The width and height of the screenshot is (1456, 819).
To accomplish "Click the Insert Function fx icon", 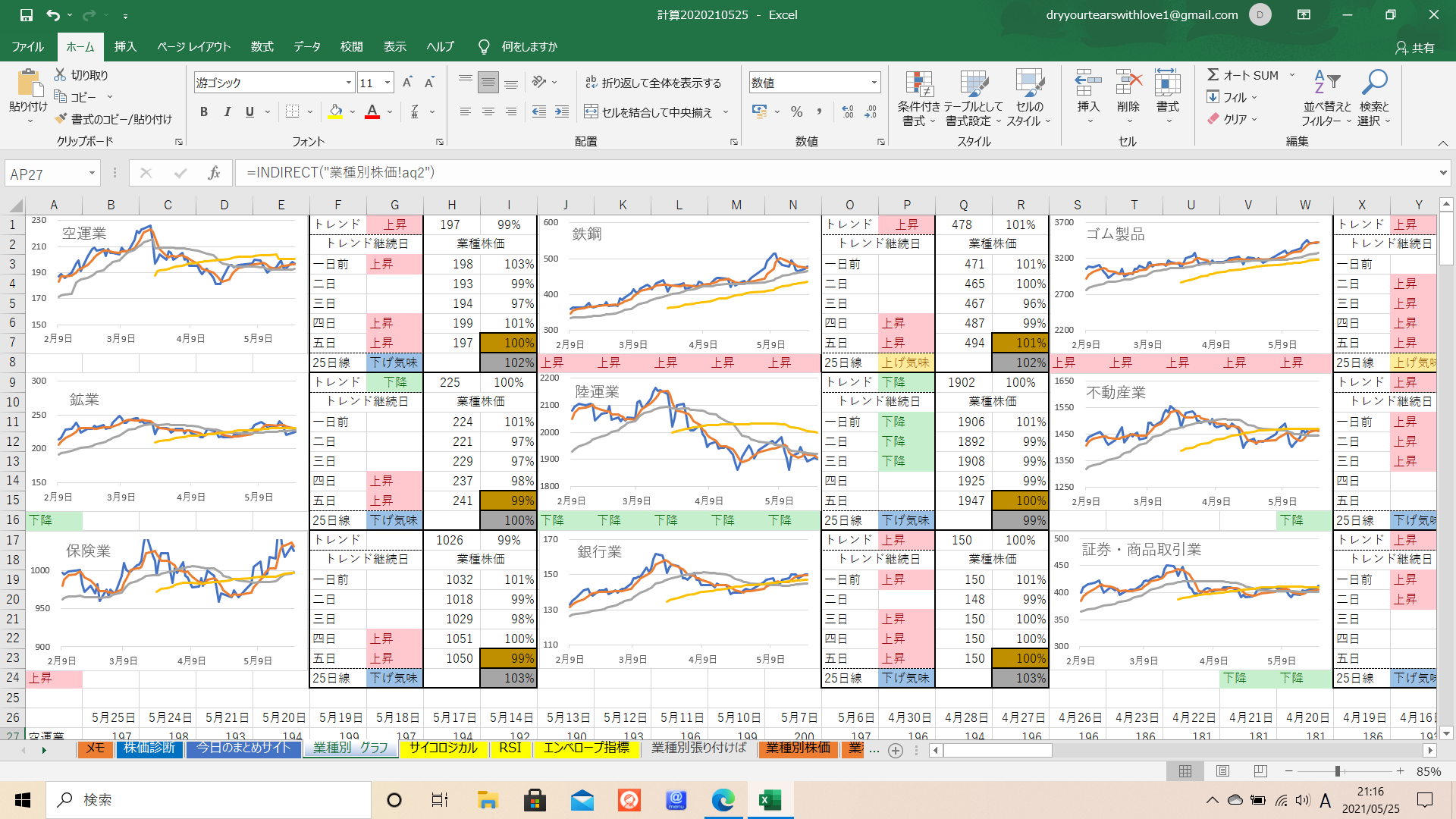I will point(214,173).
